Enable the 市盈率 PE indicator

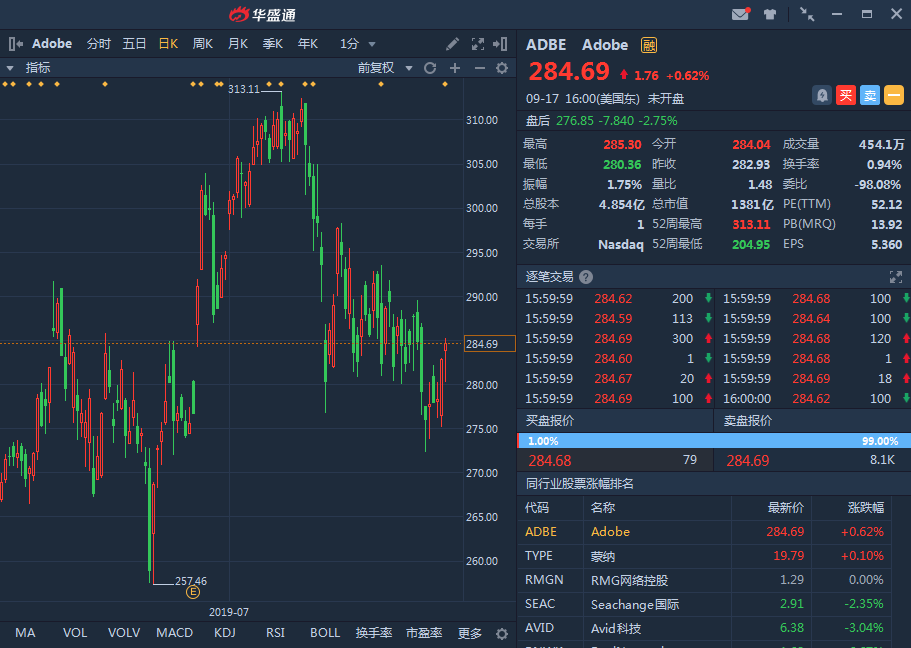click(424, 633)
